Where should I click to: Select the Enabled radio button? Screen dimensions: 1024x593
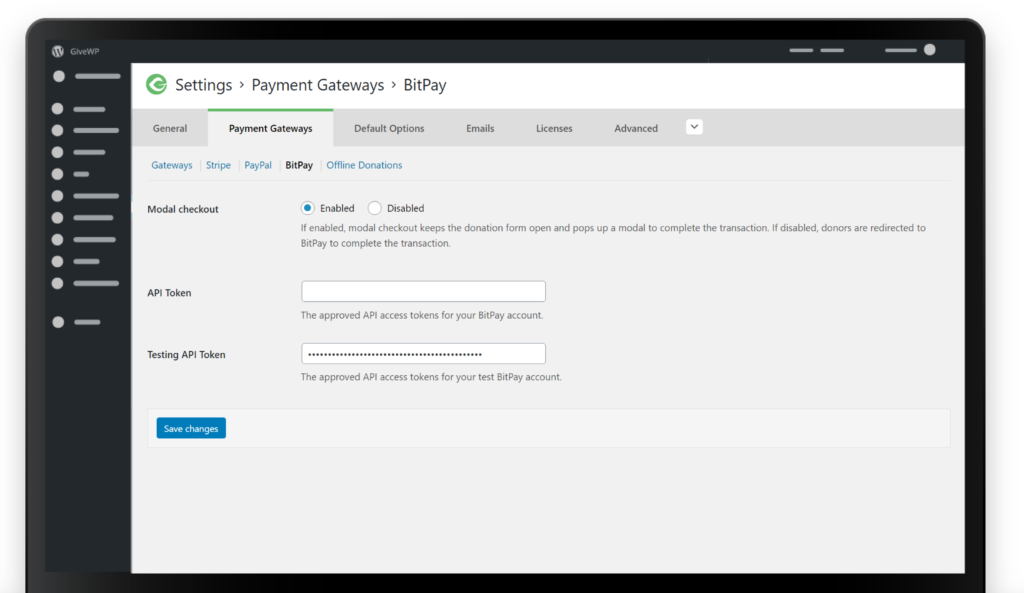(308, 208)
